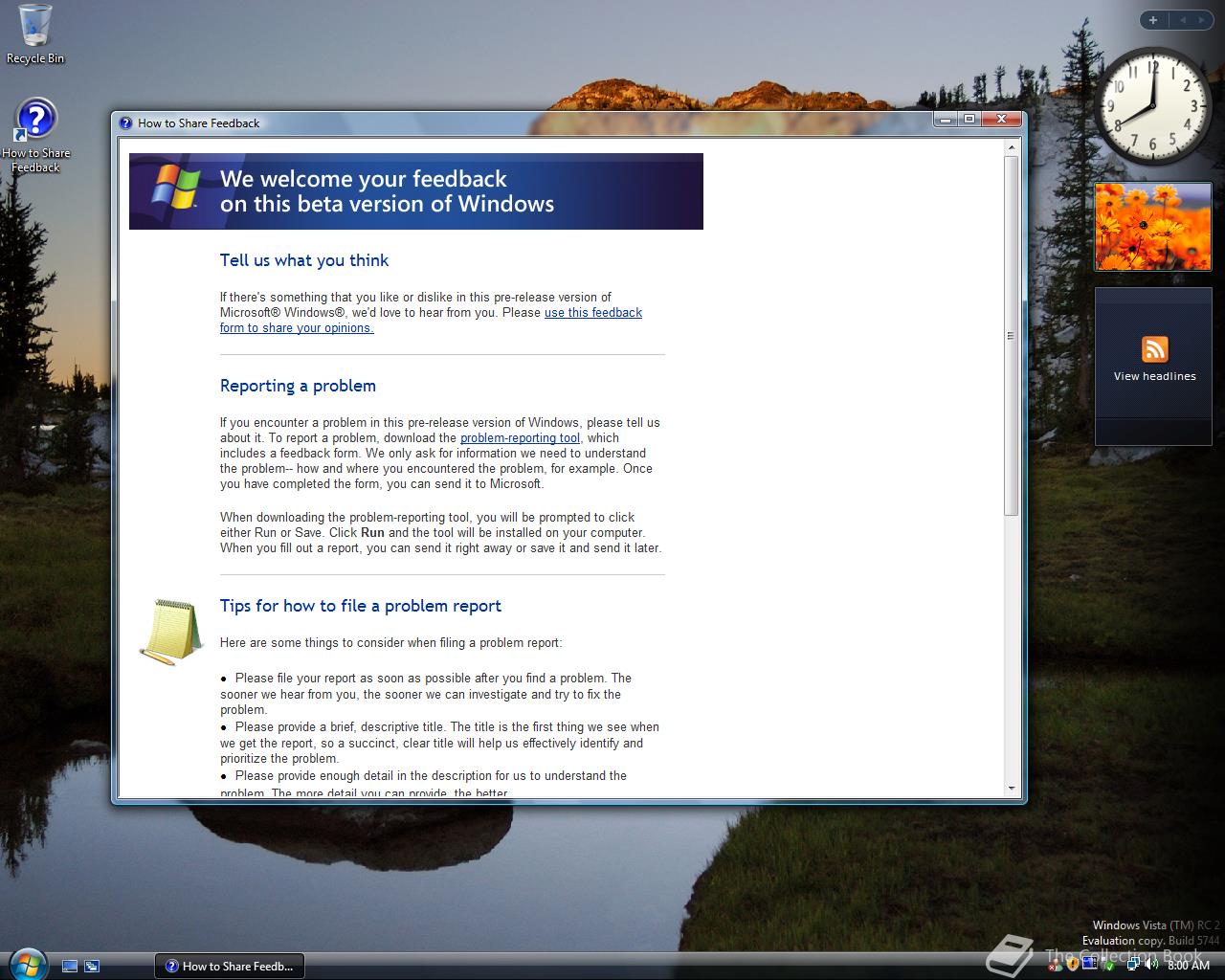Click the sidebar next gadgets arrow
Screen dimensions: 1225x980
[1203, 20]
